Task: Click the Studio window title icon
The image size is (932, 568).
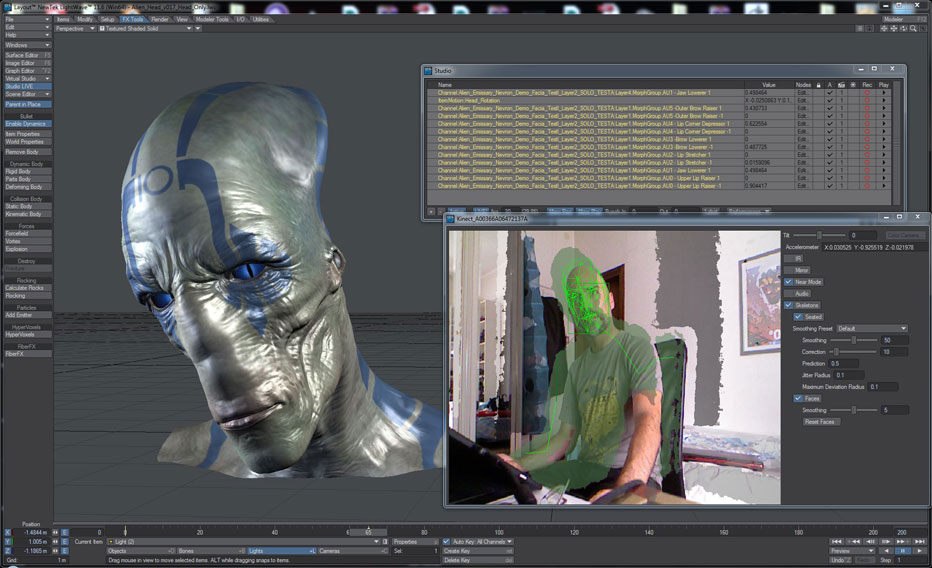Action: point(428,72)
